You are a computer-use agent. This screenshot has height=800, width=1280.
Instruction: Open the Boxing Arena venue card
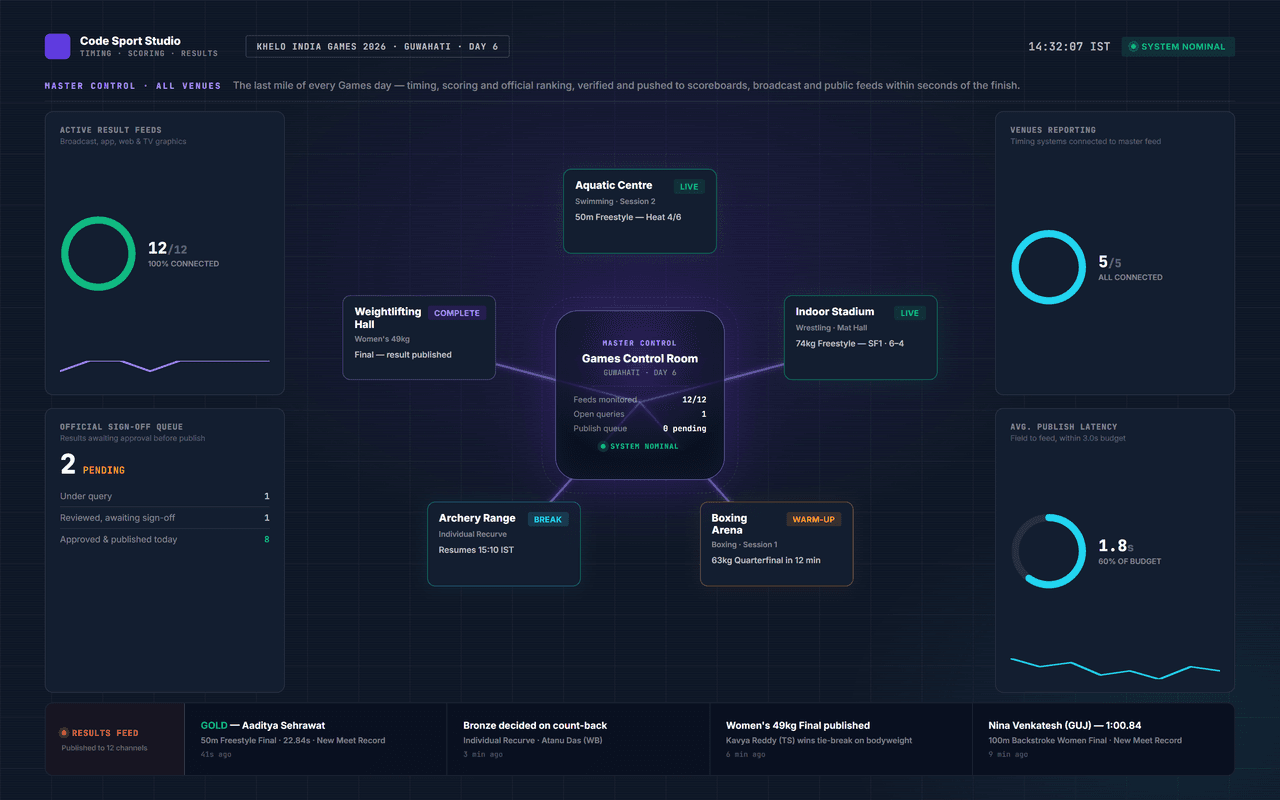pyautogui.click(x=777, y=544)
